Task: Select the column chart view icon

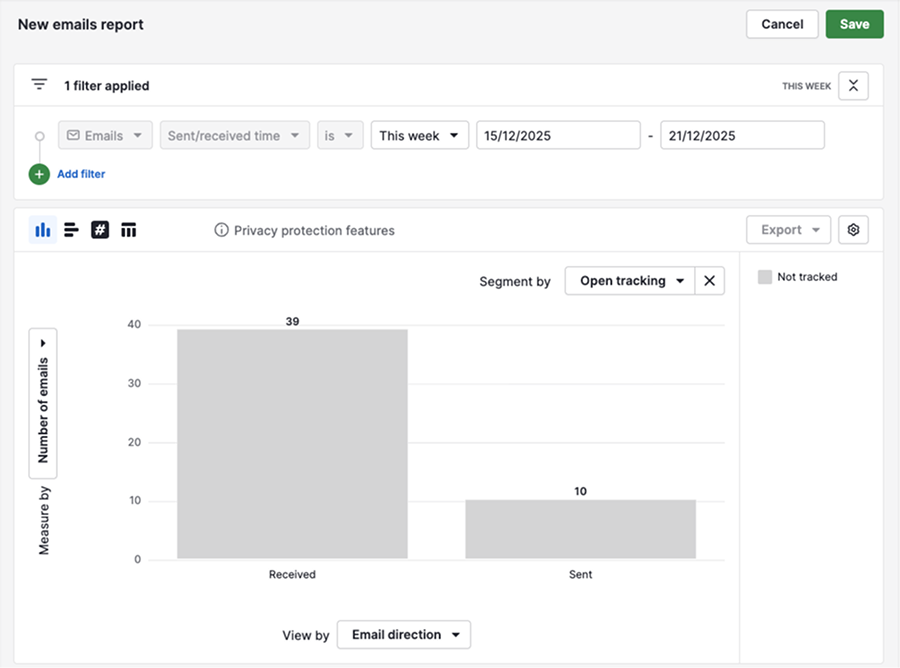Action: click(43, 230)
